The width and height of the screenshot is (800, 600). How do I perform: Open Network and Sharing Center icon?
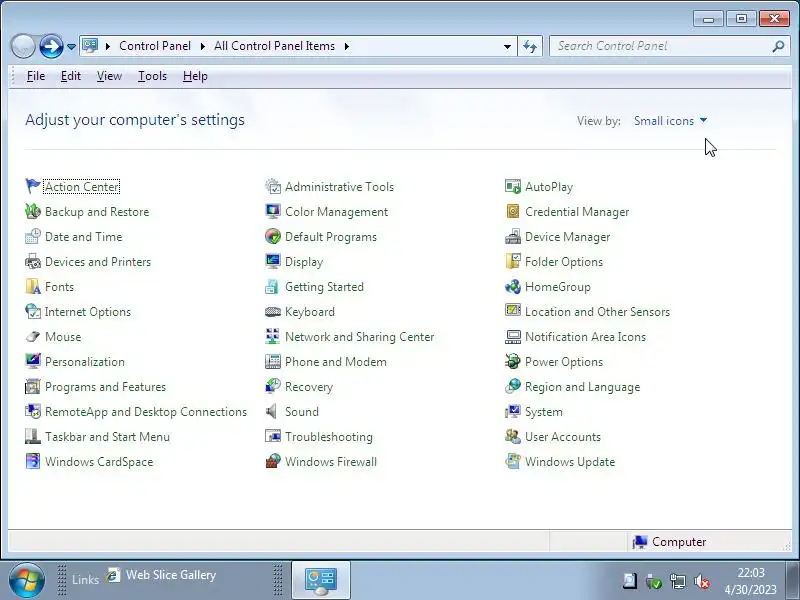tap(273, 336)
